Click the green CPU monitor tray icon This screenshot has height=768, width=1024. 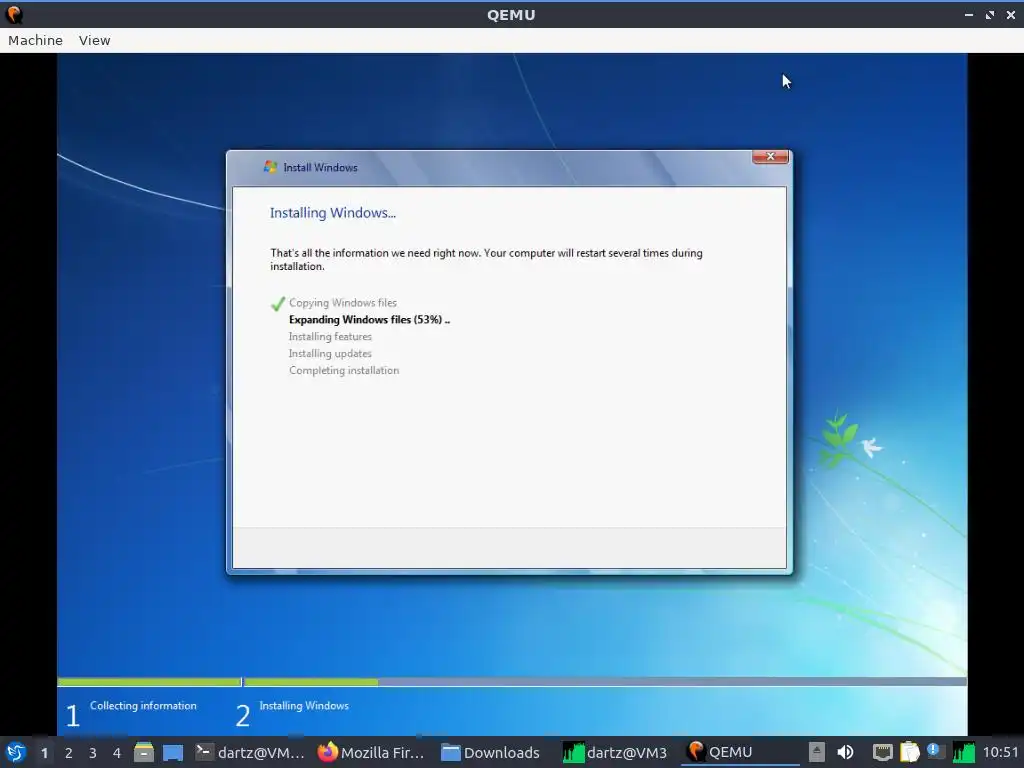963,752
